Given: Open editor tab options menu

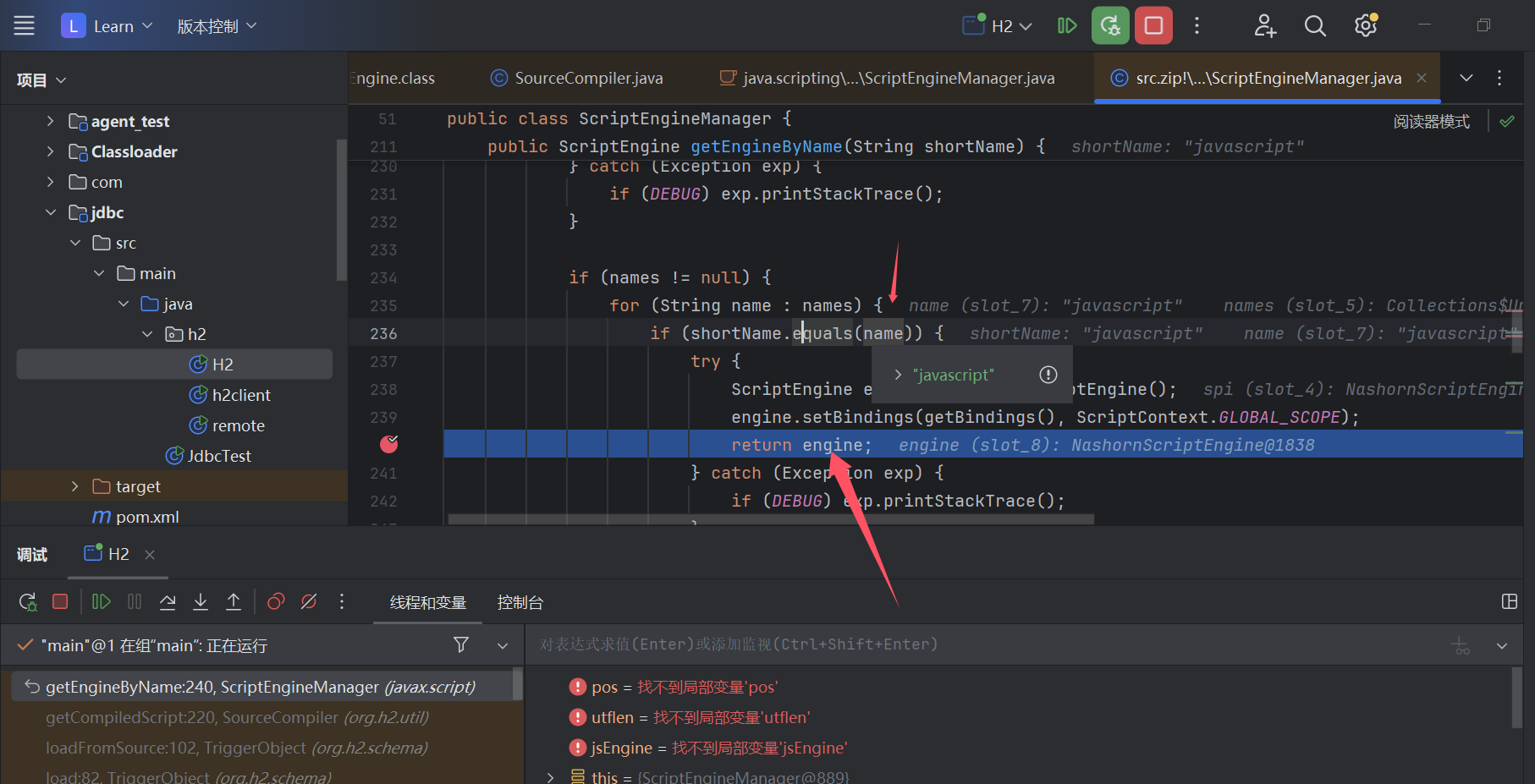Looking at the screenshot, I should coord(1499,78).
